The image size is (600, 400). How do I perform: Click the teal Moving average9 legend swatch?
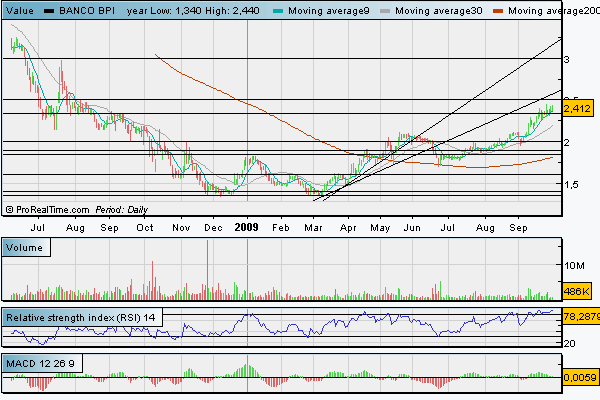click(x=278, y=11)
